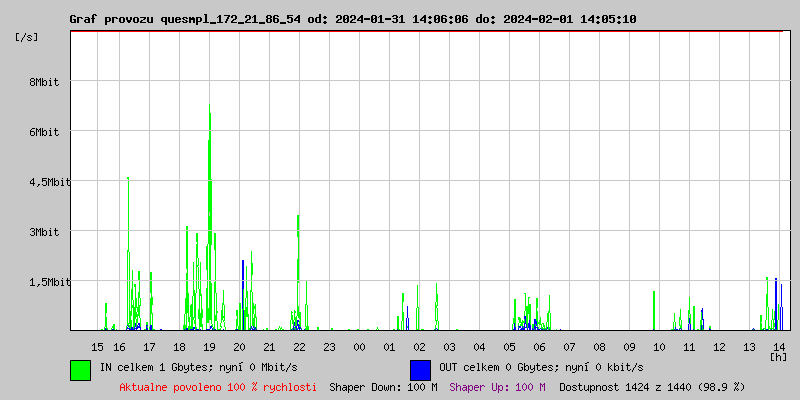The height and width of the screenshot is (400, 800).
Task: Click the 8Mbit y-axis label
Action: point(44,82)
